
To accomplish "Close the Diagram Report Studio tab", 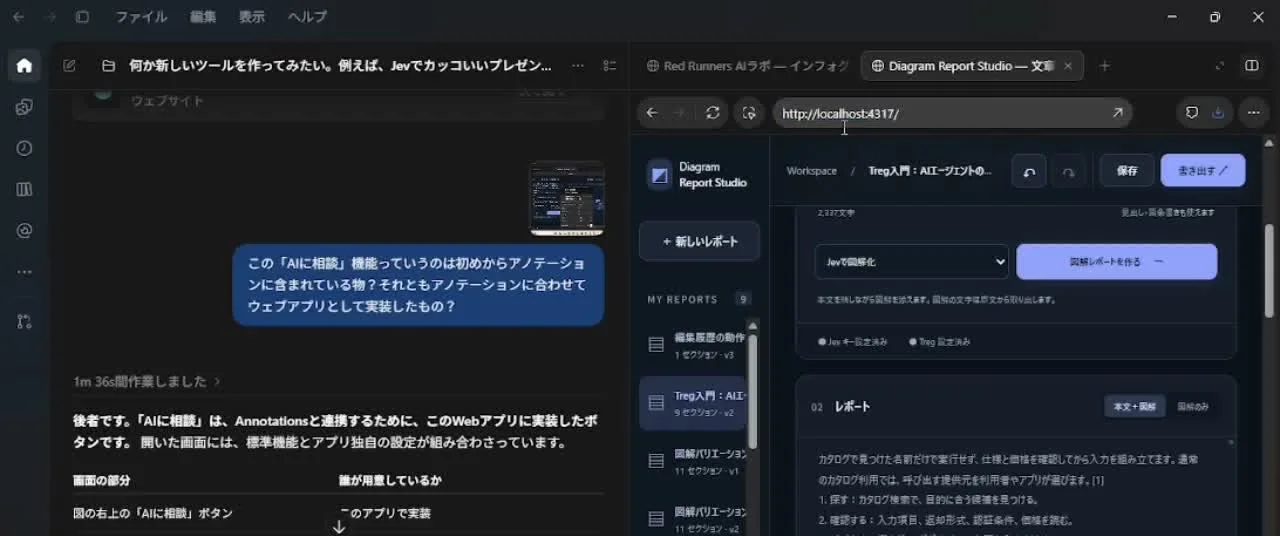I will (1068, 66).
